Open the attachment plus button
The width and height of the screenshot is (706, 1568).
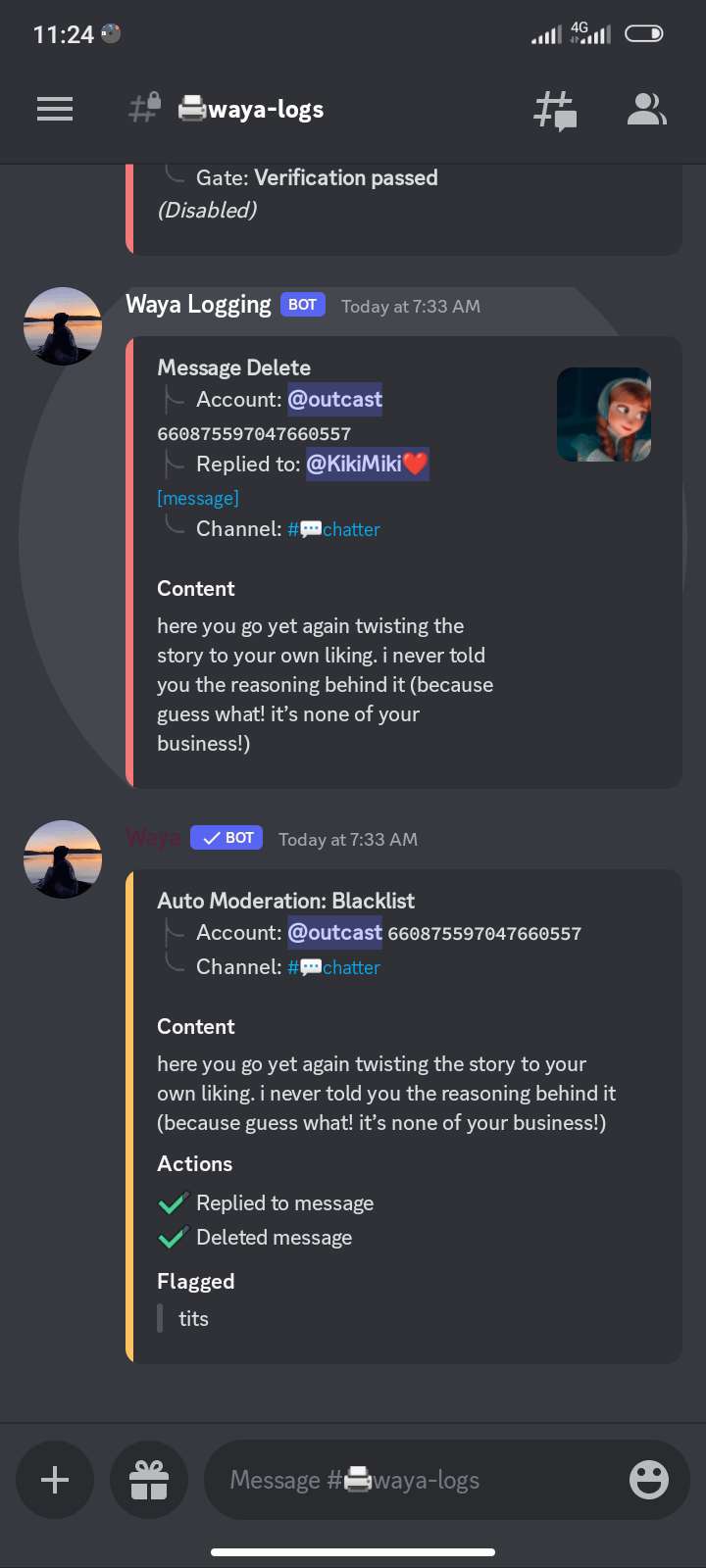pos(55,1480)
